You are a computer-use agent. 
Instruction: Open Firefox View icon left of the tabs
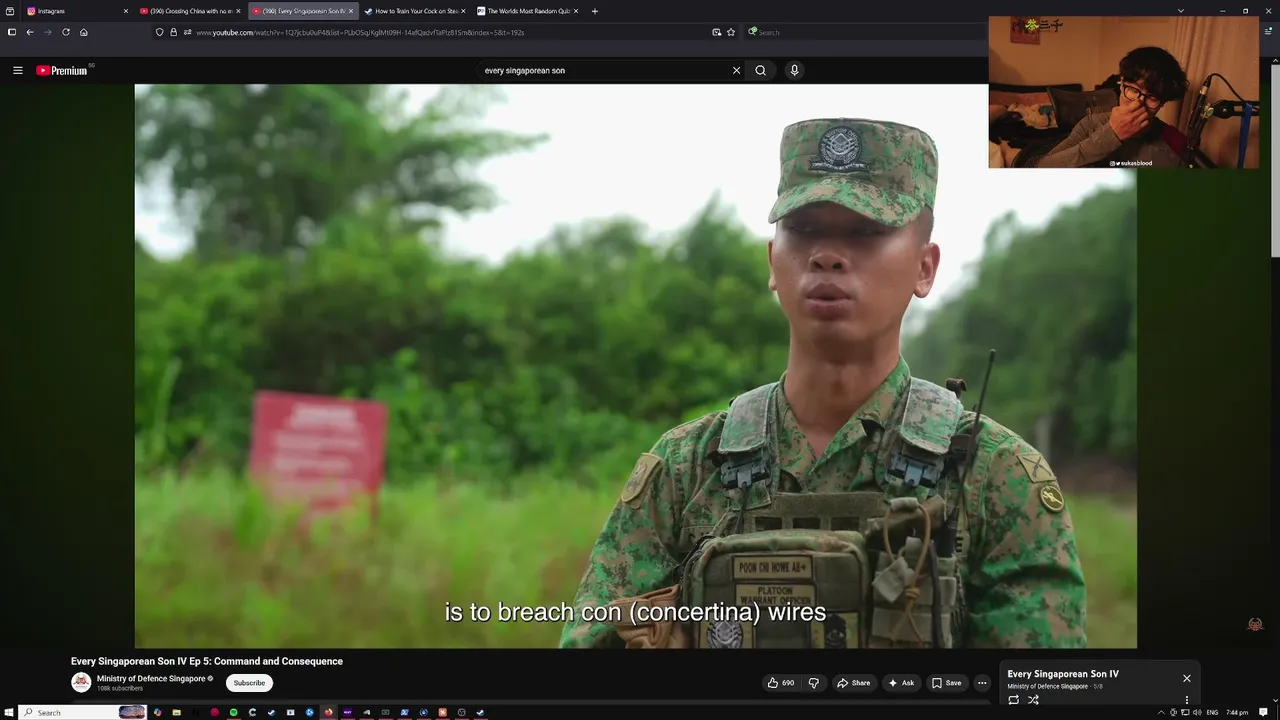10,11
